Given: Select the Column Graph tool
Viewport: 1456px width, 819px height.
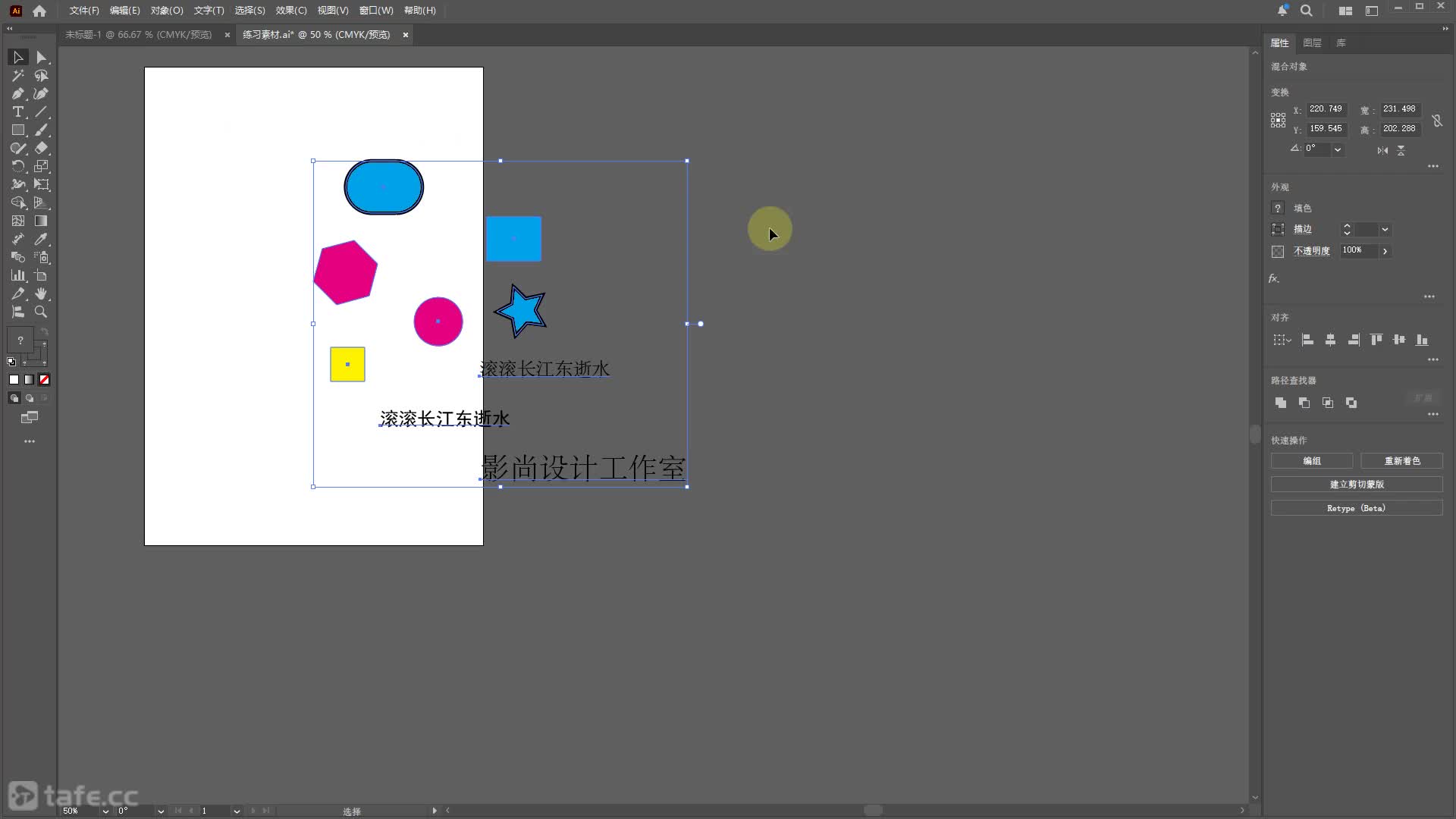Looking at the screenshot, I should point(18,276).
